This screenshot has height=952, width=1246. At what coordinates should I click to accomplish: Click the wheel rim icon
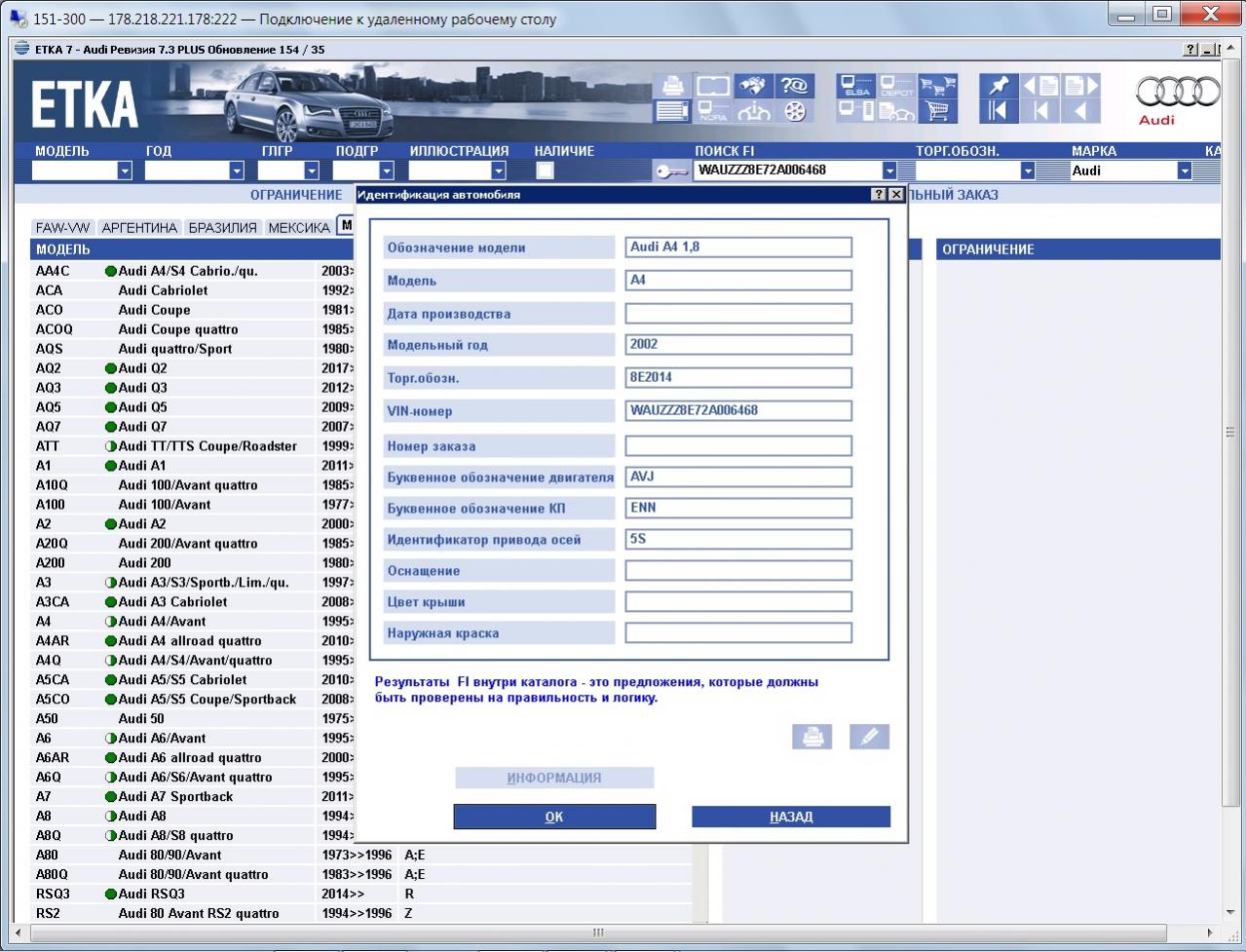pos(794,111)
